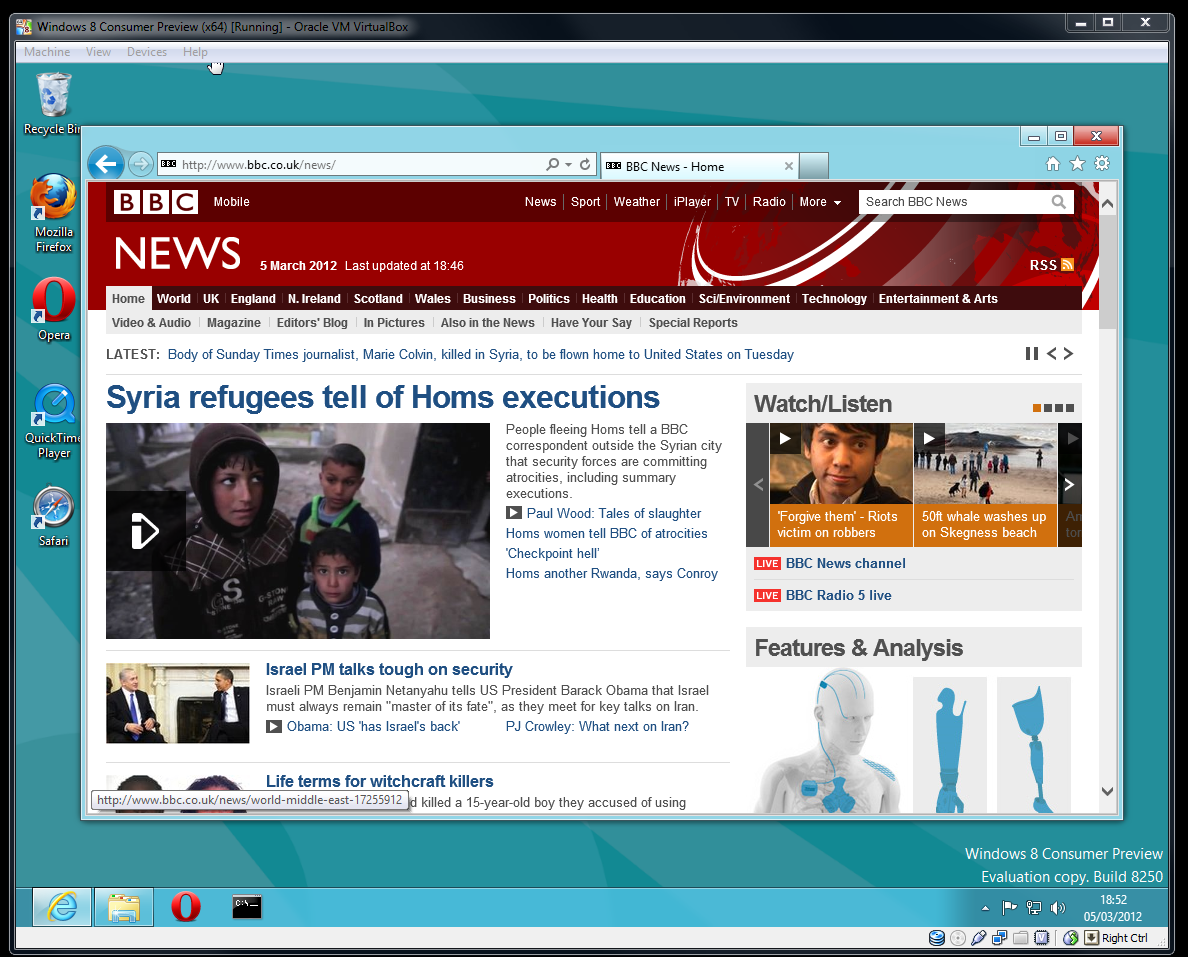Viewport: 1188px width, 957px height.
Task: Click the BBC search magnifier icon
Action: (1058, 202)
